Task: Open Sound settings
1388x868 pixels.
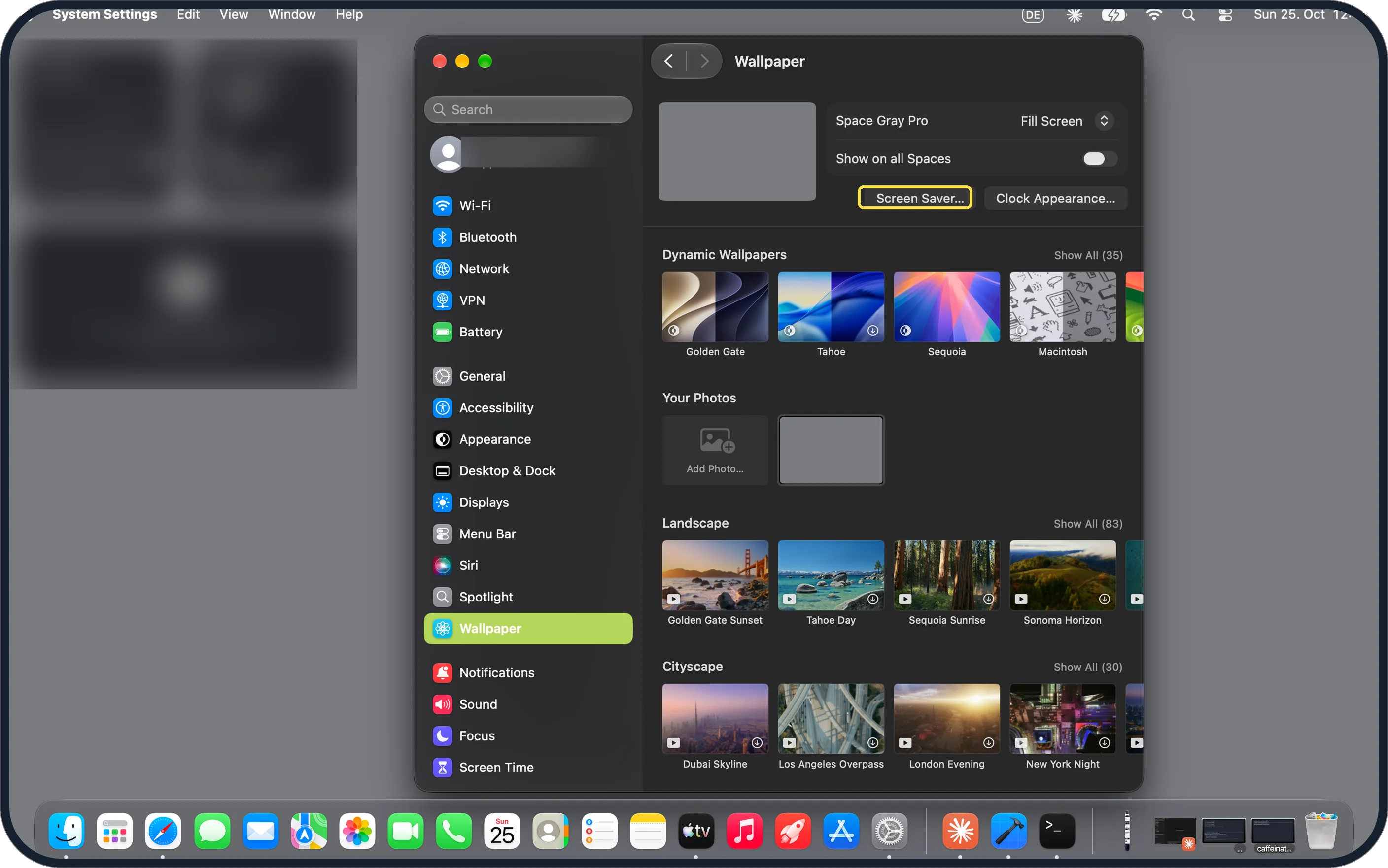Action: [x=528, y=704]
